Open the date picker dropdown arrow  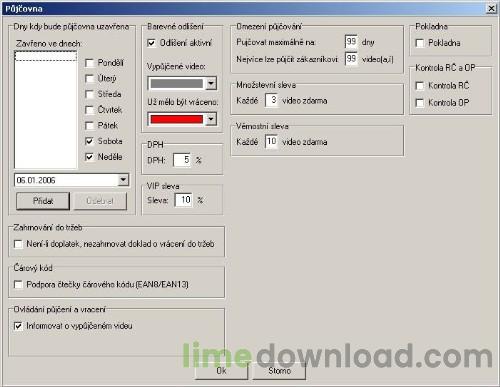(123, 180)
